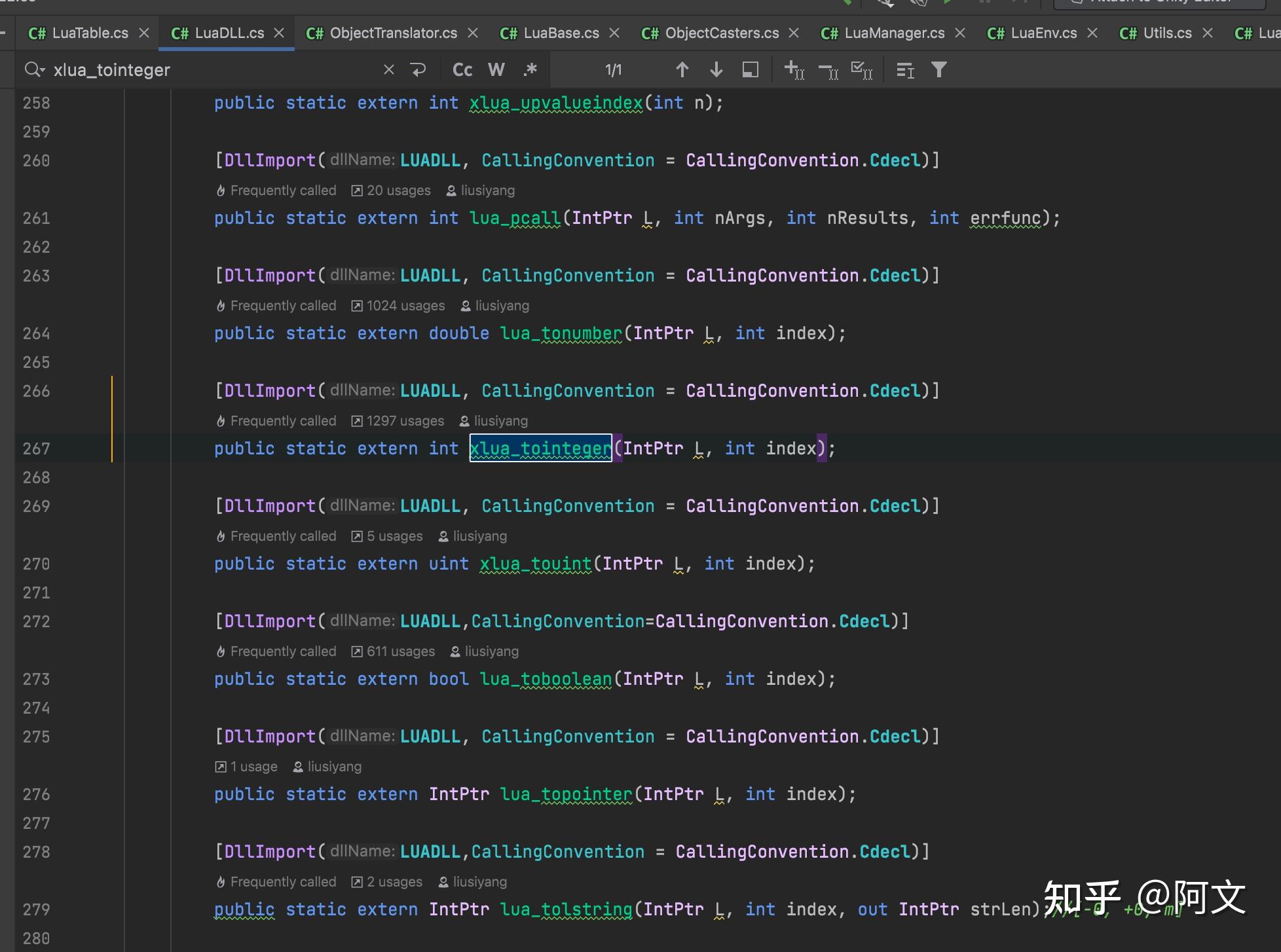Toggle whole words matching with W
Image resolution: width=1281 pixels, height=952 pixels.
(496, 69)
